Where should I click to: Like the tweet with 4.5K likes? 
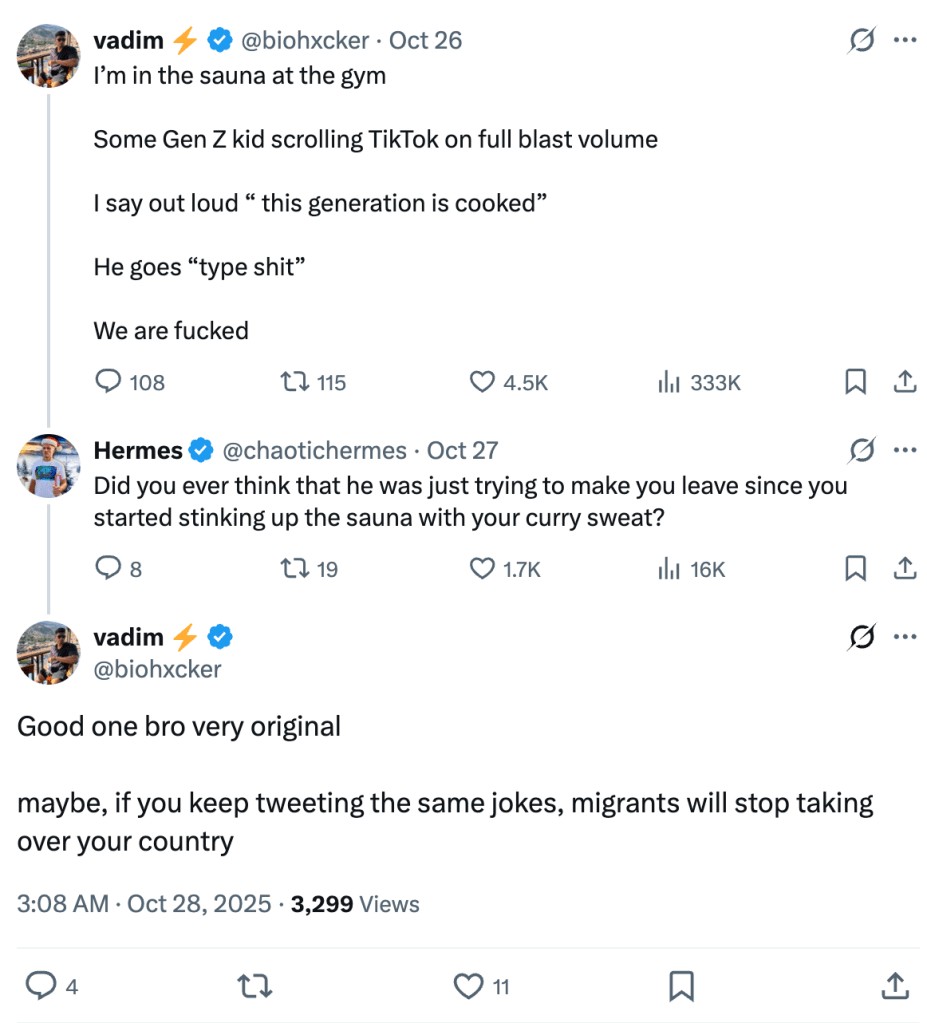(483, 382)
